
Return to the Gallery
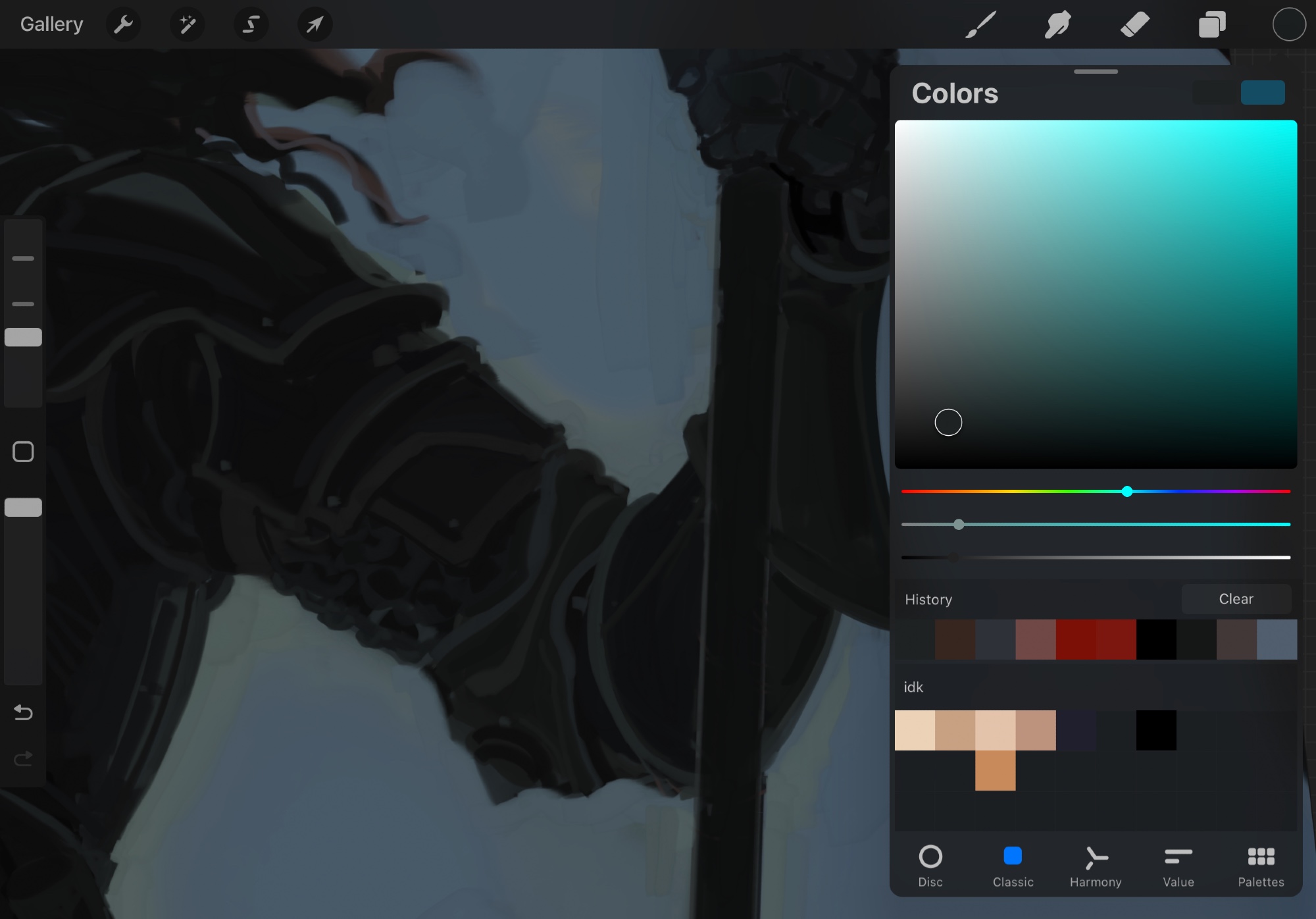[x=51, y=25]
